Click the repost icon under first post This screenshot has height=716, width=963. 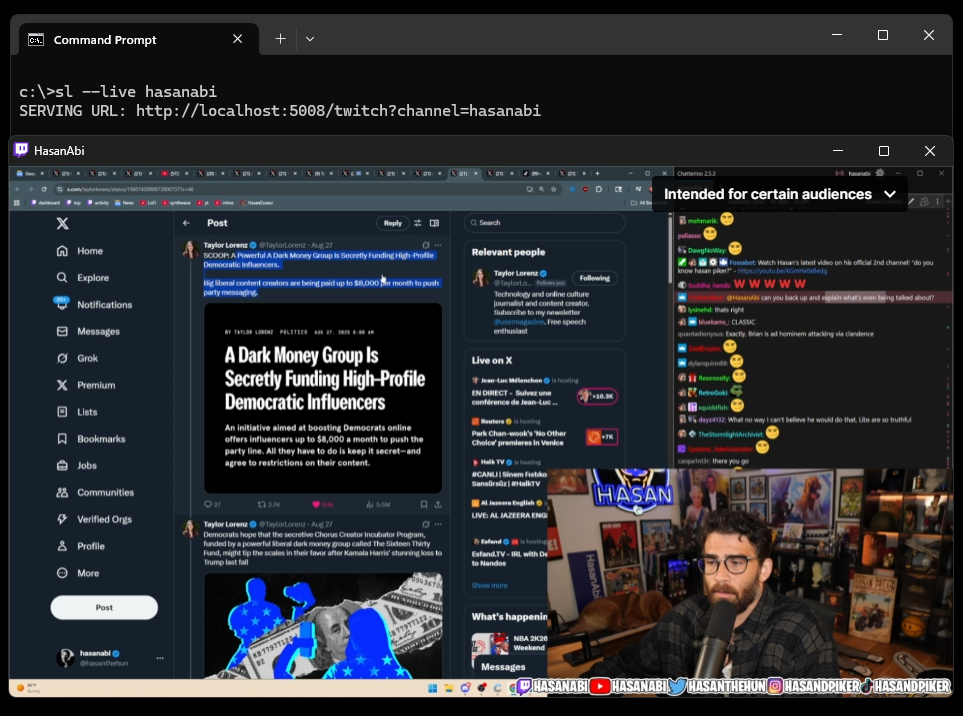pos(262,504)
